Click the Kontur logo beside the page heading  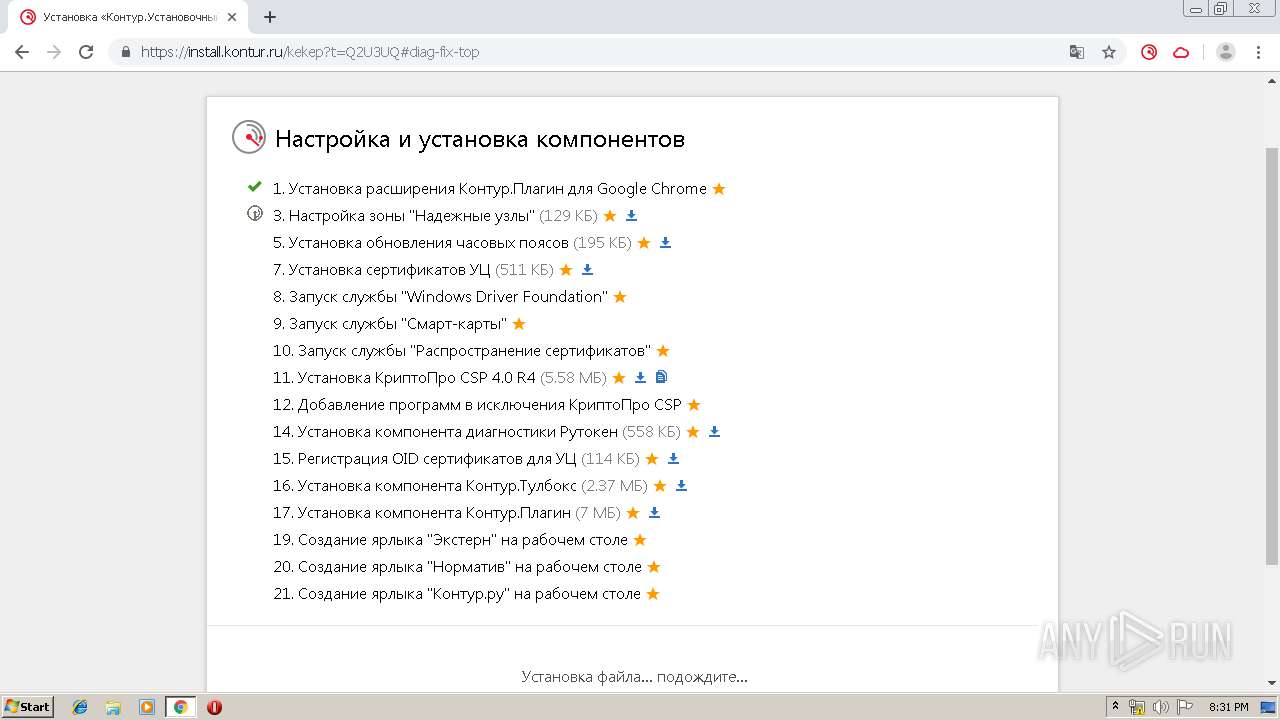pyautogui.click(x=249, y=137)
